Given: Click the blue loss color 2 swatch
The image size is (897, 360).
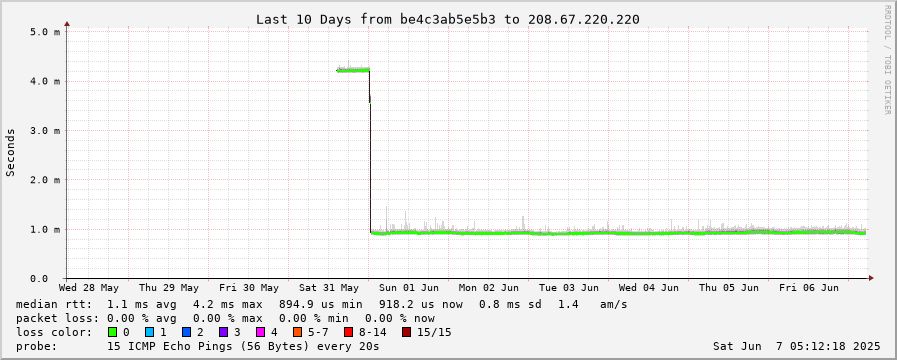Looking at the screenshot, I should [186, 332].
